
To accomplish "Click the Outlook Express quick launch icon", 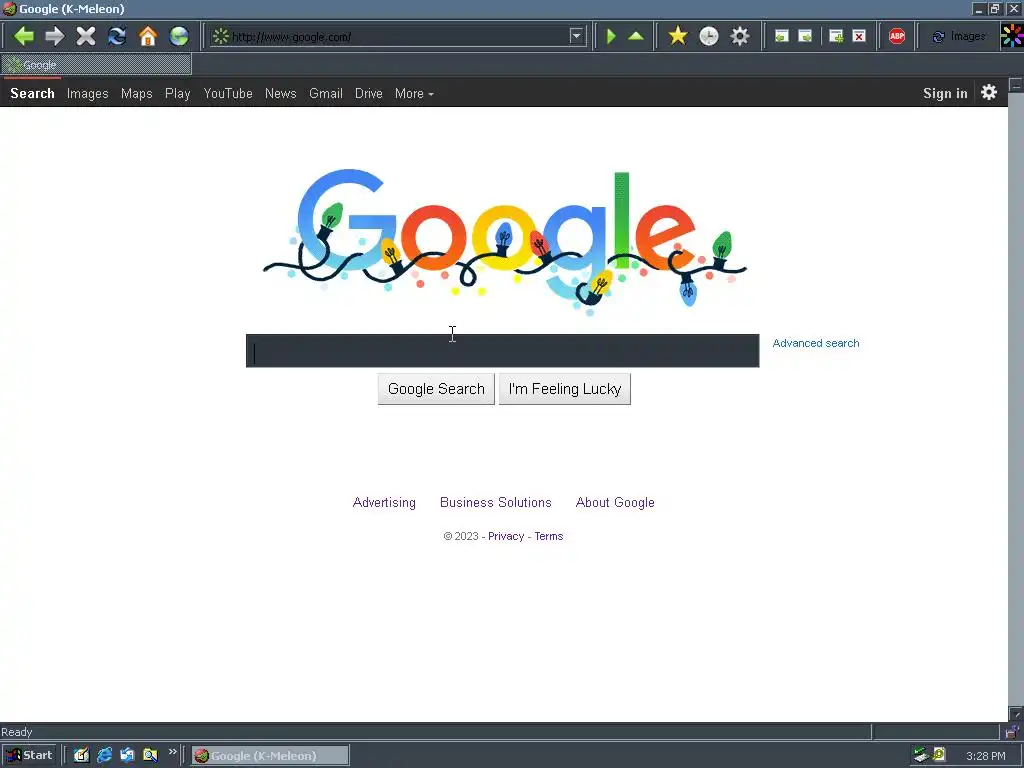I will pyautogui.click(x=127, y=755).
